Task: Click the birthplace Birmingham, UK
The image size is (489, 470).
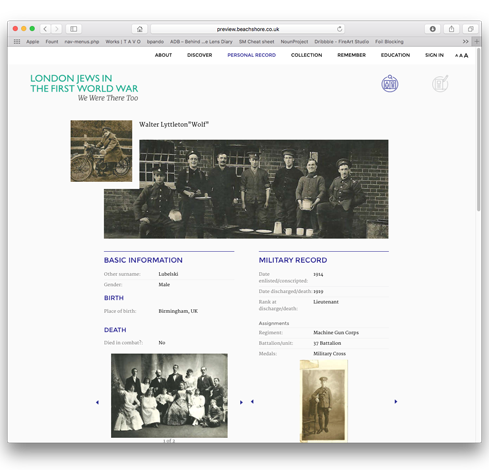Action: tap(178, 311)
